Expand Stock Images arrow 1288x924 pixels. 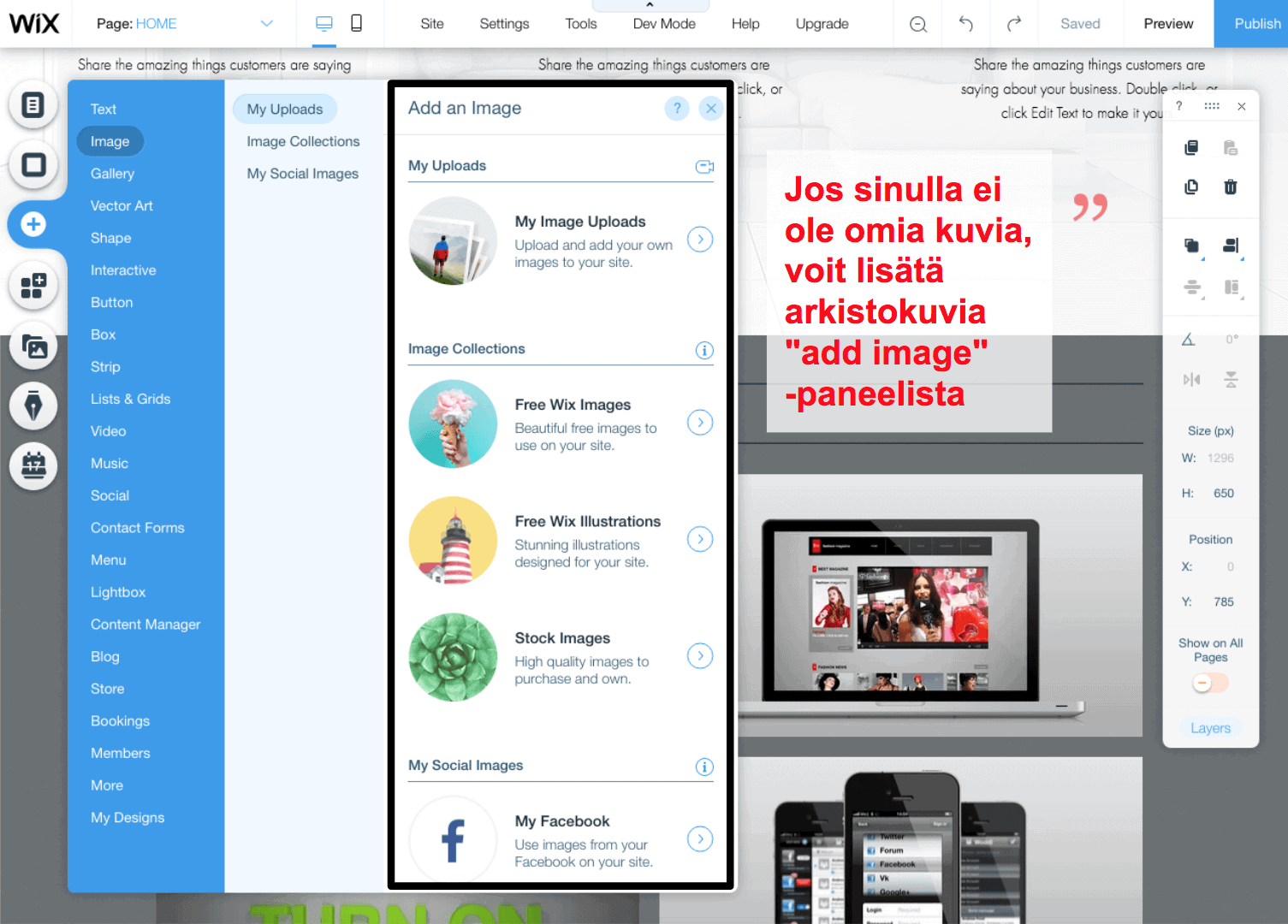(700, 656)
